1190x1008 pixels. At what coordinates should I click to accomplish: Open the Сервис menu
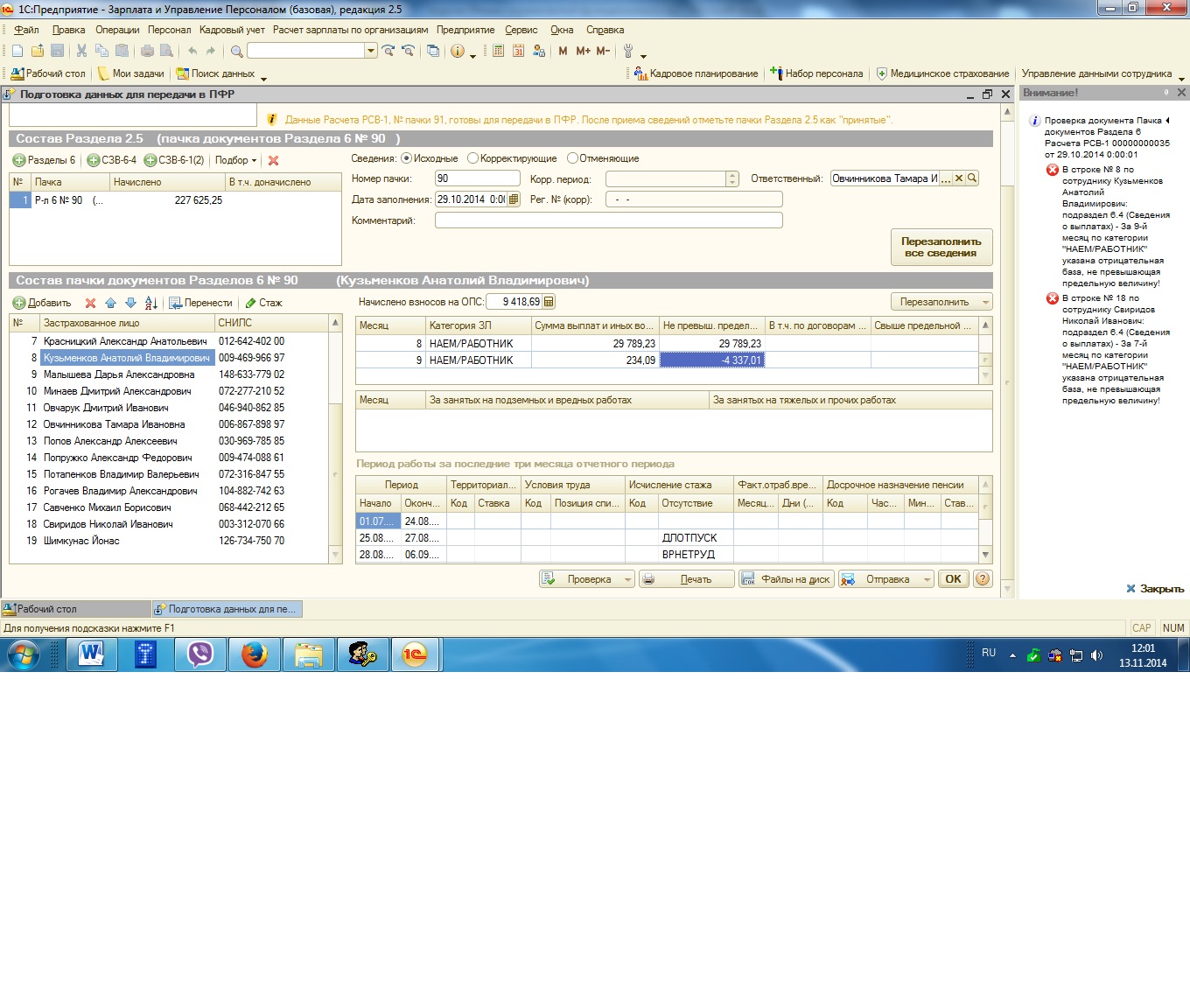point(521,30)
